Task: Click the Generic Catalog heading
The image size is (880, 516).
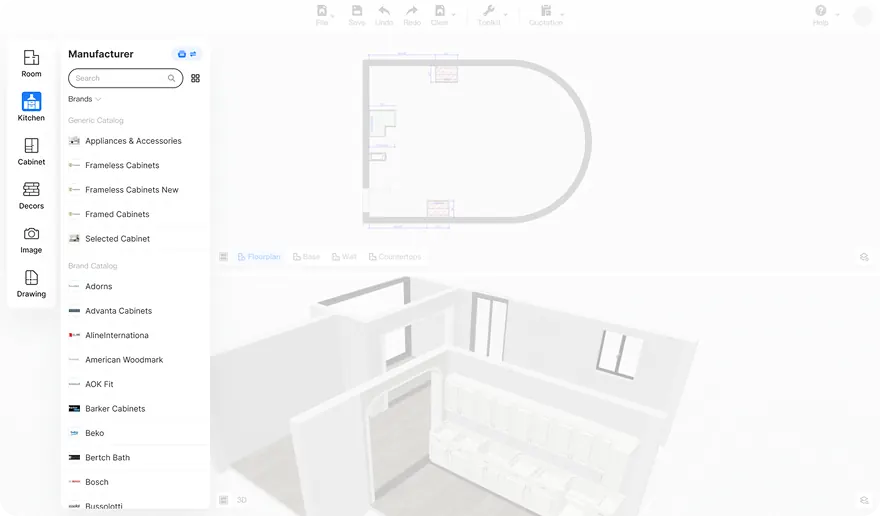Action: coord(95,120)
